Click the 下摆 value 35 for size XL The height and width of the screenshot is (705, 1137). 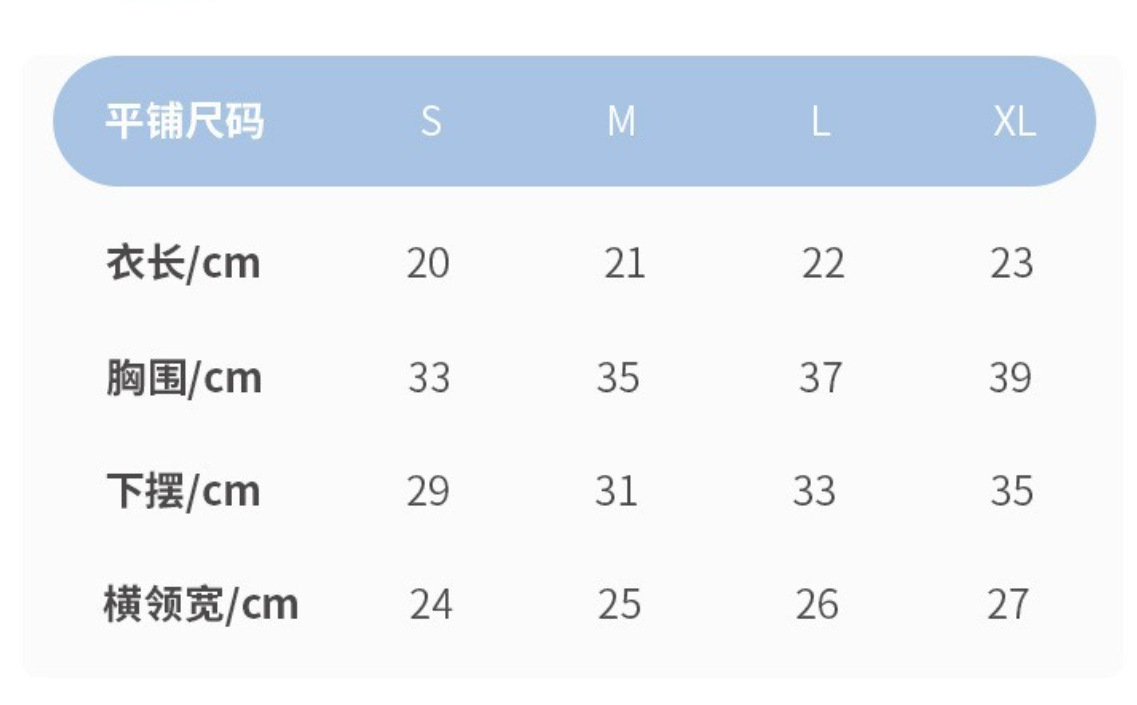(x=1012, y=492)
